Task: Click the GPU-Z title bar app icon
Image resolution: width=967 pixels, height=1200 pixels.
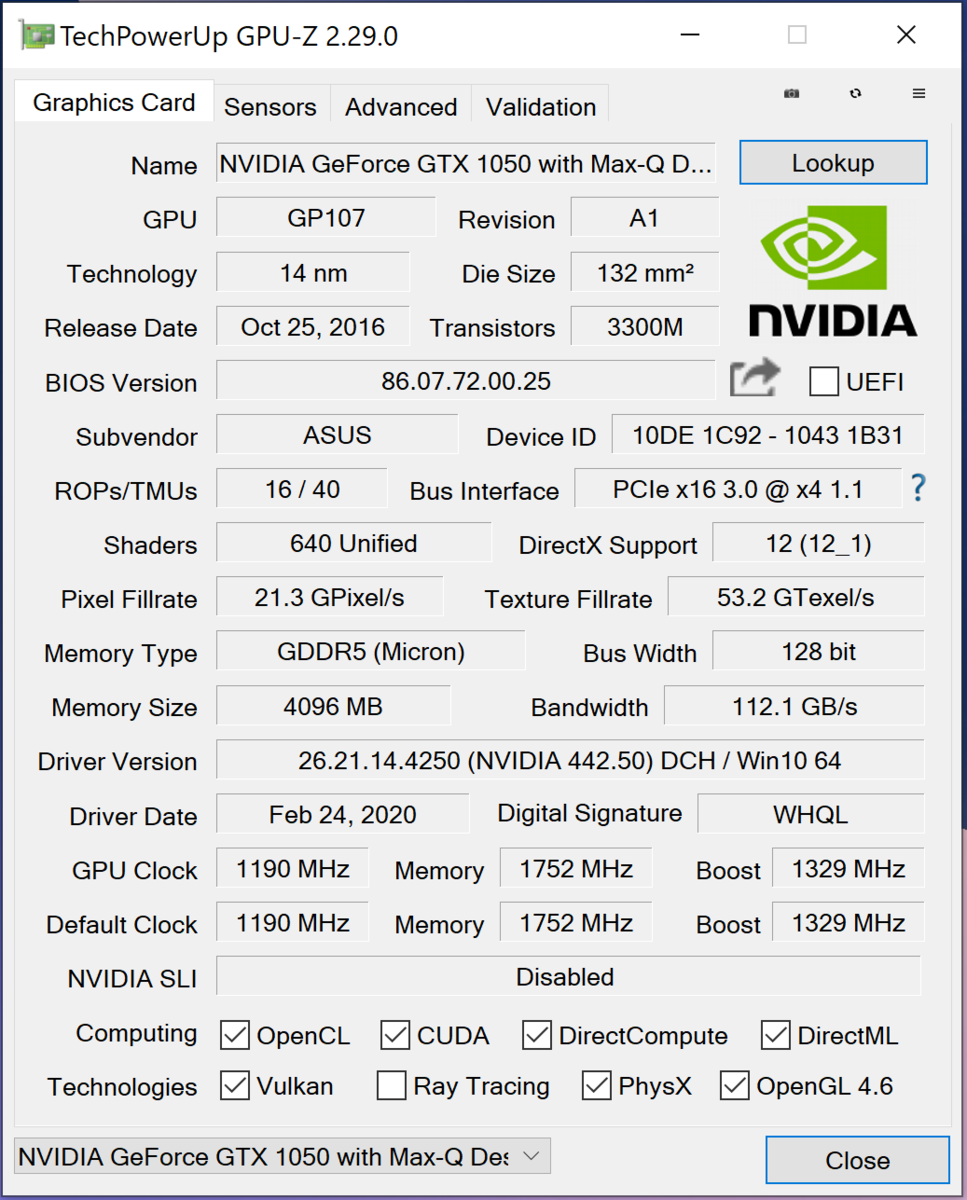Action: (36, 36)
